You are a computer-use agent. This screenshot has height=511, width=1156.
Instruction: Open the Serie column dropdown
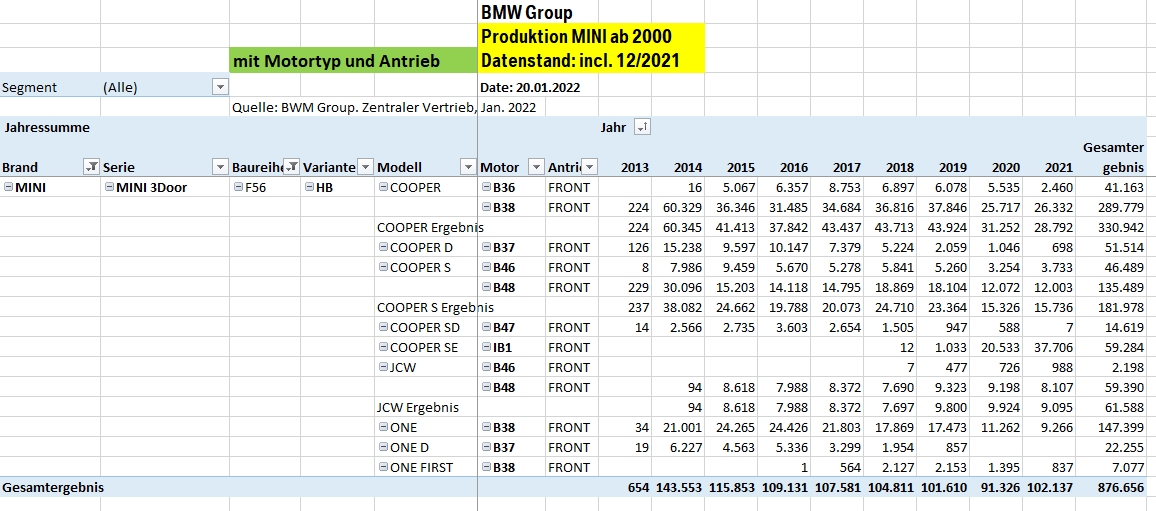coord(219,167)
